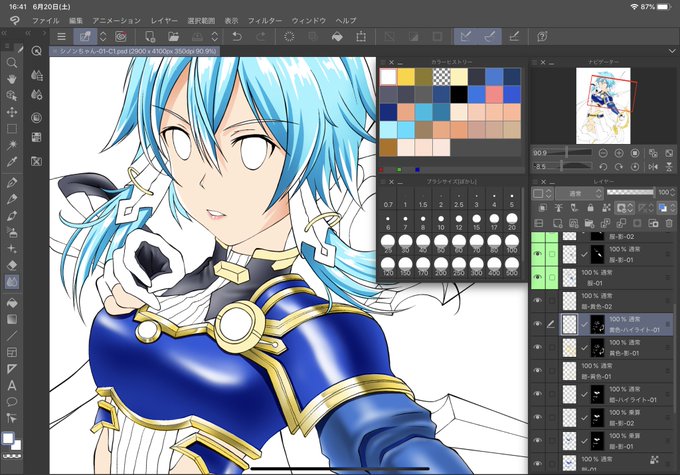
Task: Expand the command bar stepper beside the touch gesture icon
Action: click(x=103, y=37)
